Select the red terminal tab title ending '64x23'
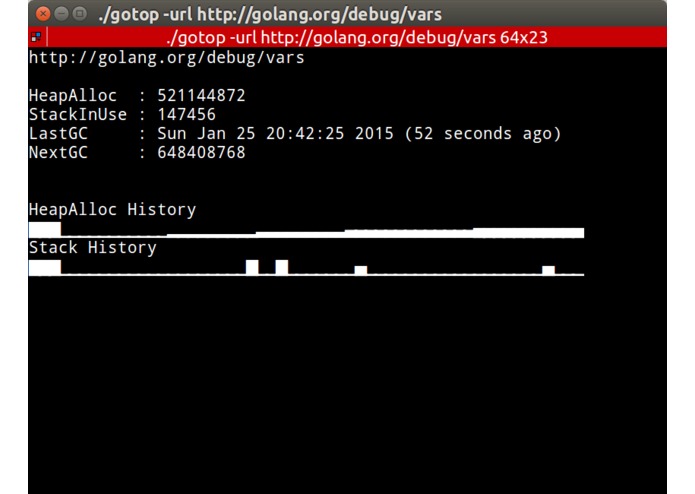The height and width of the screenshot is (494, 695). coord(357,38)
